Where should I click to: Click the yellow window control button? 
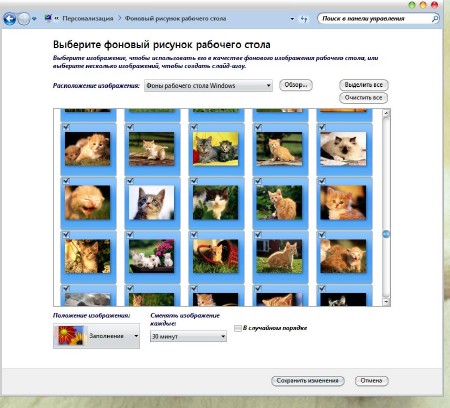pyautogui.click(x=423, y=5)
